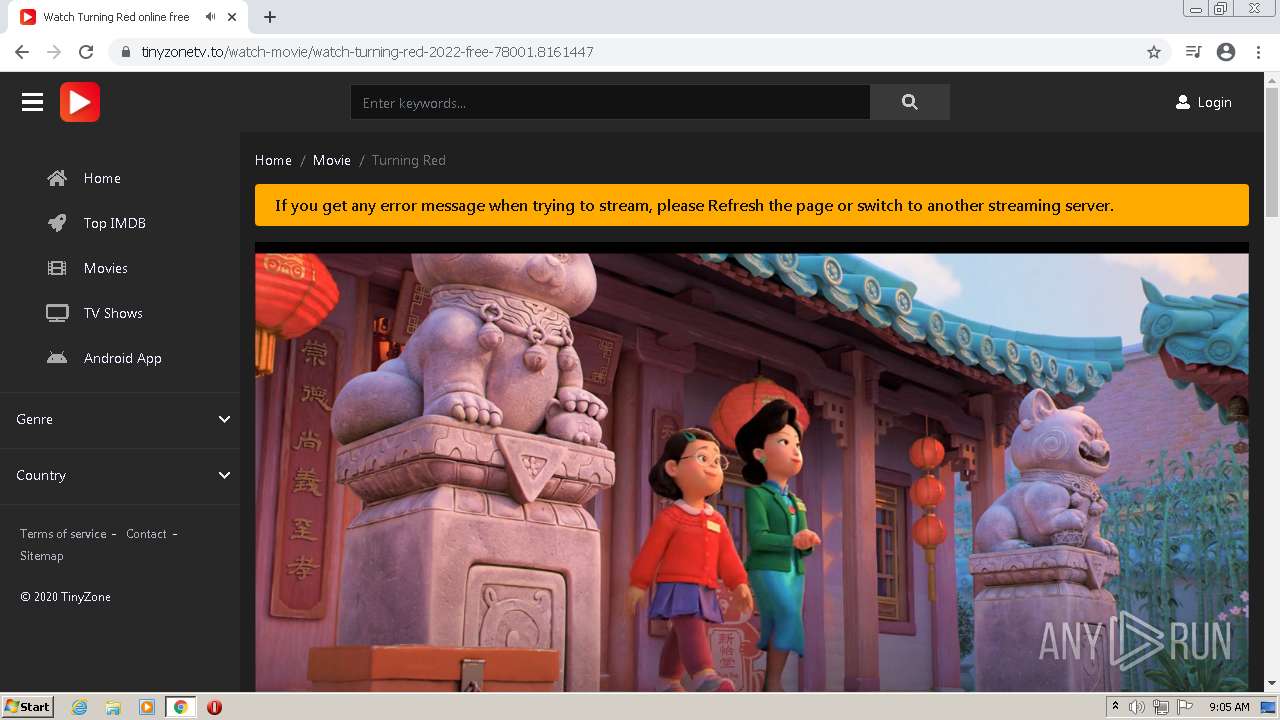Click the browser address bar URL
The image size is (1280, 720).
pos(367,52)
